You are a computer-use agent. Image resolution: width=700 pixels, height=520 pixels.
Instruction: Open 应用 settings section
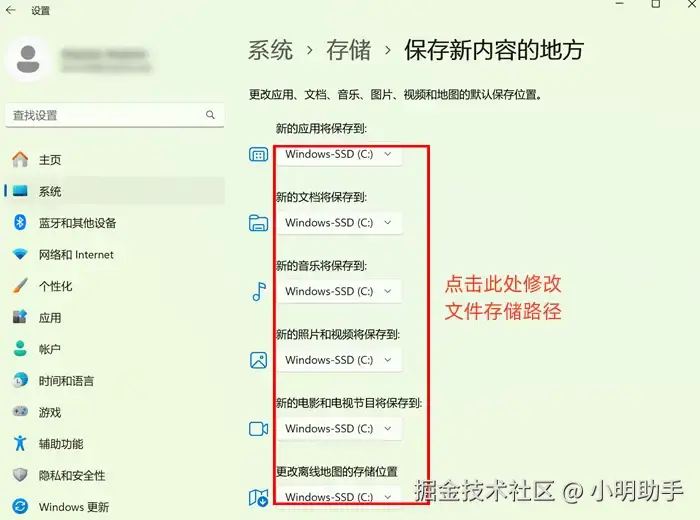pos(115,317)
